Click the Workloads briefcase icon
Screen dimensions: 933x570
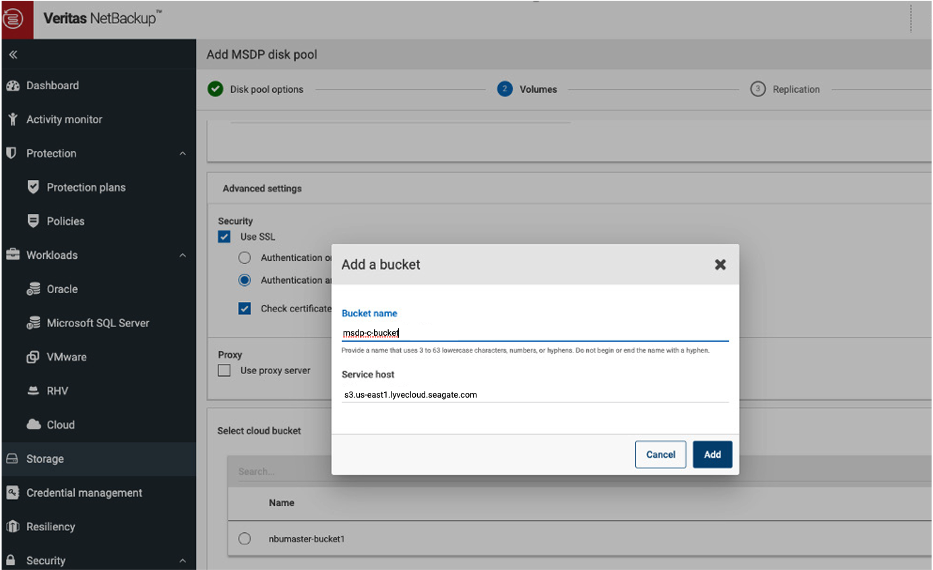click(x=12, y=255)
